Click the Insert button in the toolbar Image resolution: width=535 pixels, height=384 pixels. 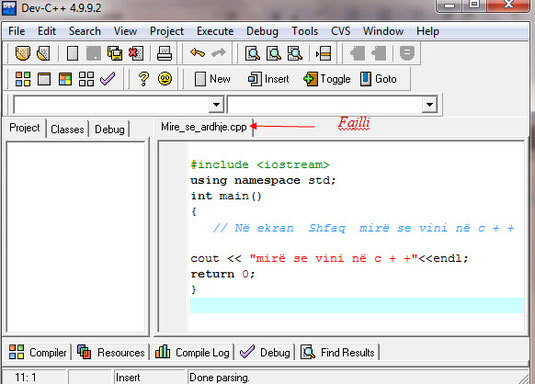click(269, 79)
